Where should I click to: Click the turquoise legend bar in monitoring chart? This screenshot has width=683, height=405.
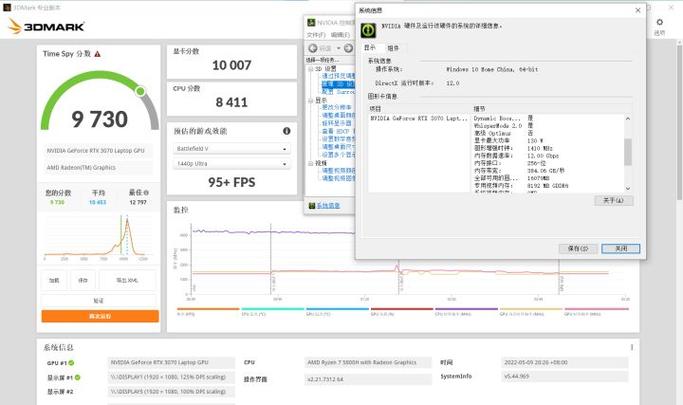[x=273, y=309]
